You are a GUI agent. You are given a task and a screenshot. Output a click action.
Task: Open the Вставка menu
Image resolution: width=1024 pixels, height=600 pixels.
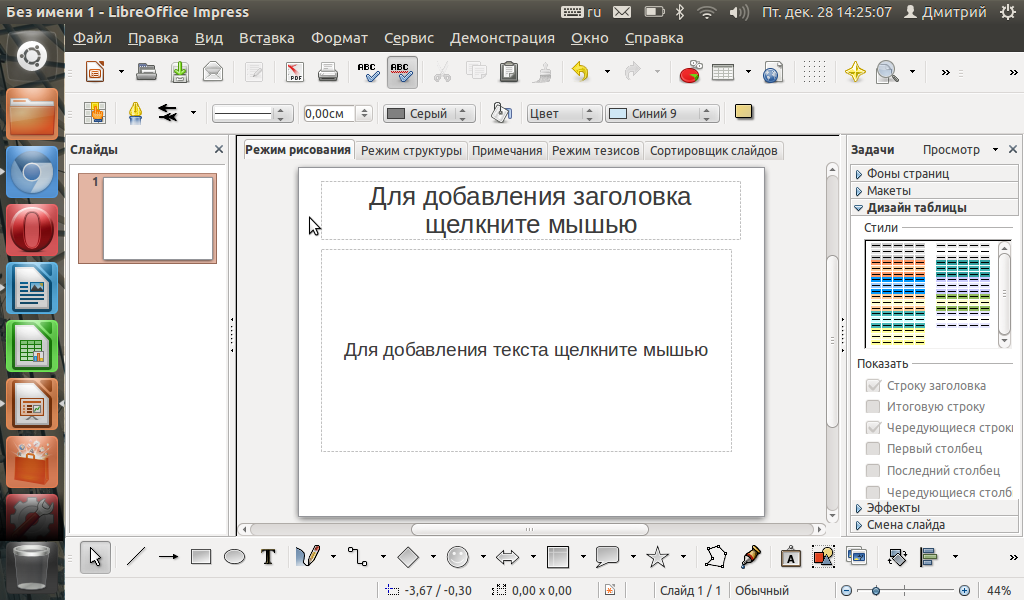click(266, 38)
